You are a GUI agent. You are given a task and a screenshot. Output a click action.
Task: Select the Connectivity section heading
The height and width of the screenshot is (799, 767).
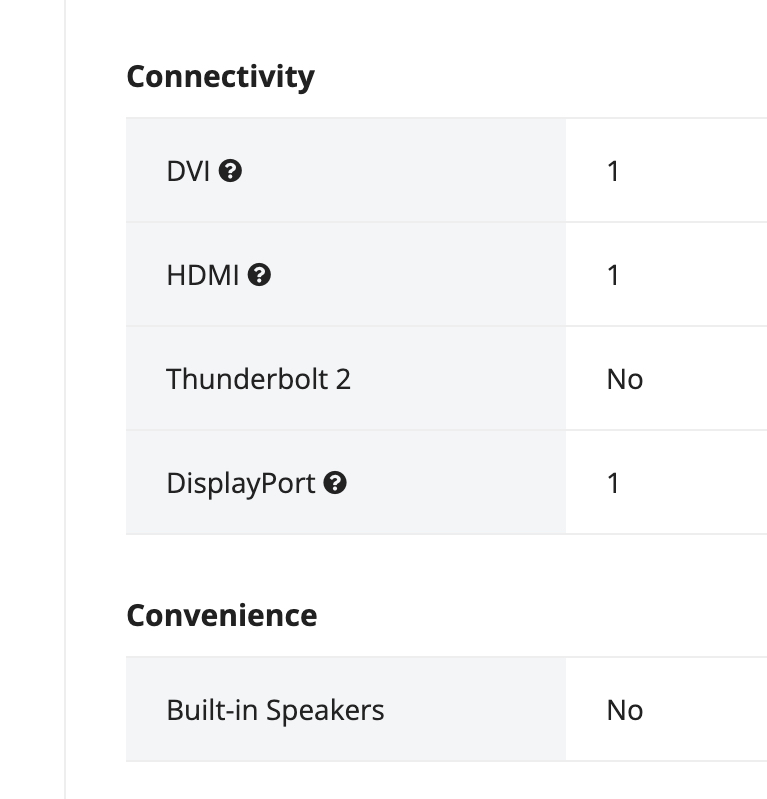(221, 77)
